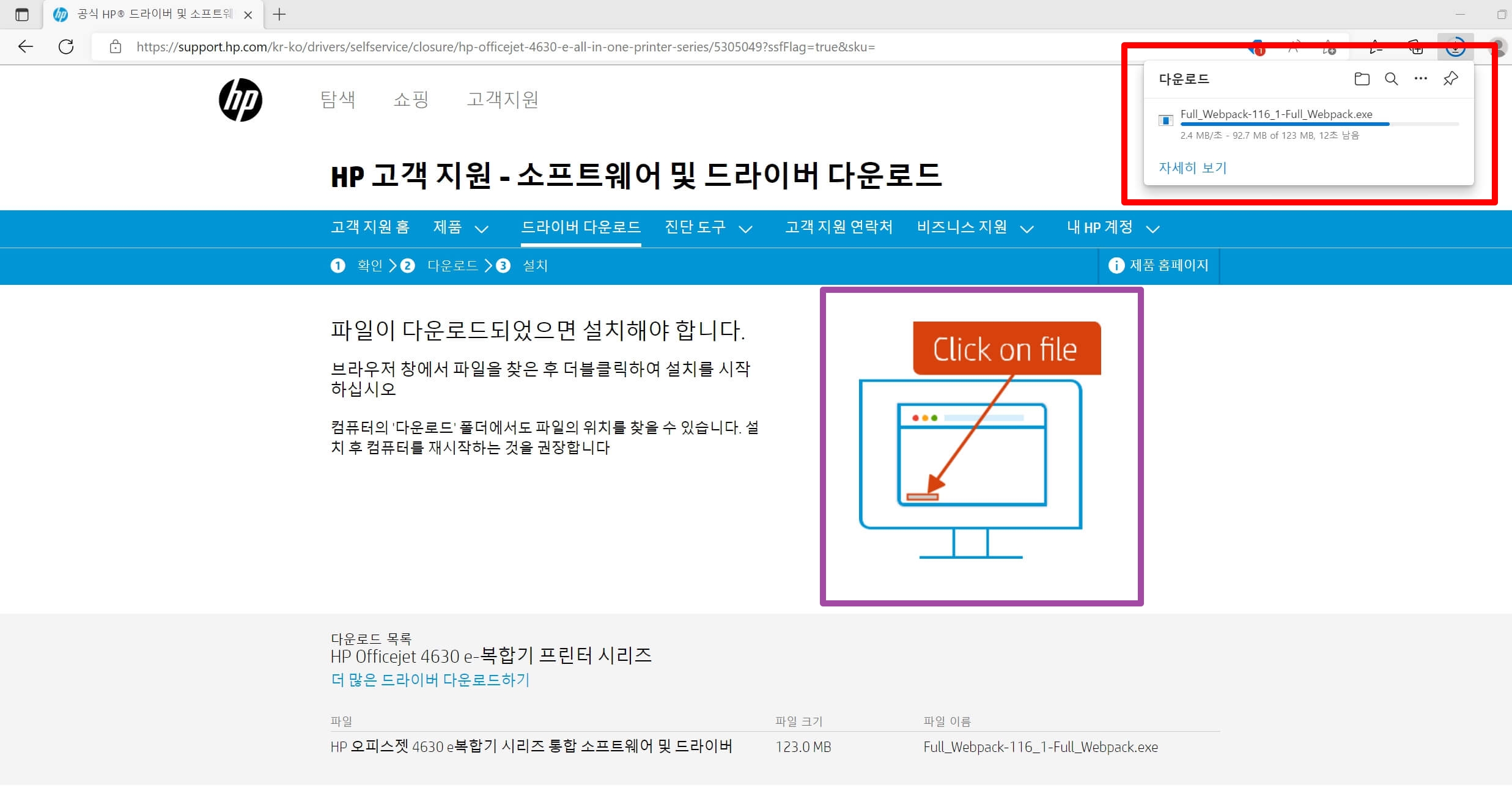
Task: Click the 더 많은 드라이버 다운로드하기 link
Action: 430,680
